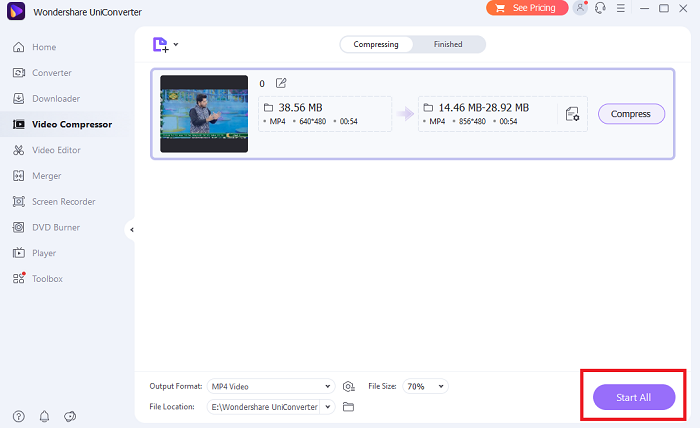Click the video thumbnail preview
This screenshot has height=428, width=700.
204,114
